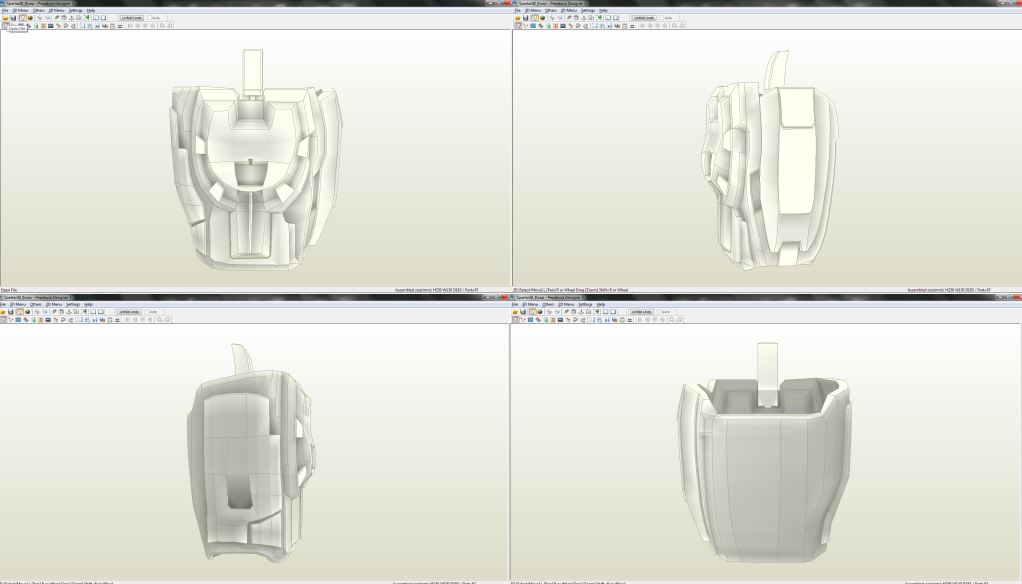1022x584 pixels.
Task: Click Save floppy icon in bottom-right window
Action: (523, 312)
